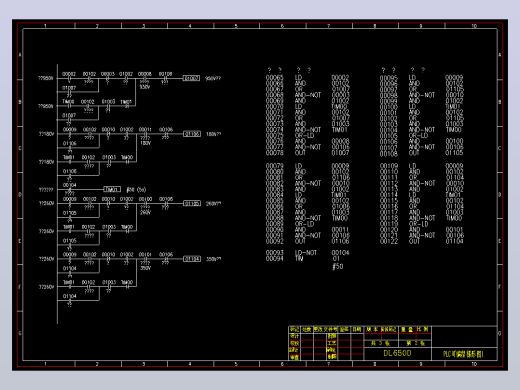Click instruction address 00095 in the list
The height and width of the screenshot is (390, 520).
389,78
